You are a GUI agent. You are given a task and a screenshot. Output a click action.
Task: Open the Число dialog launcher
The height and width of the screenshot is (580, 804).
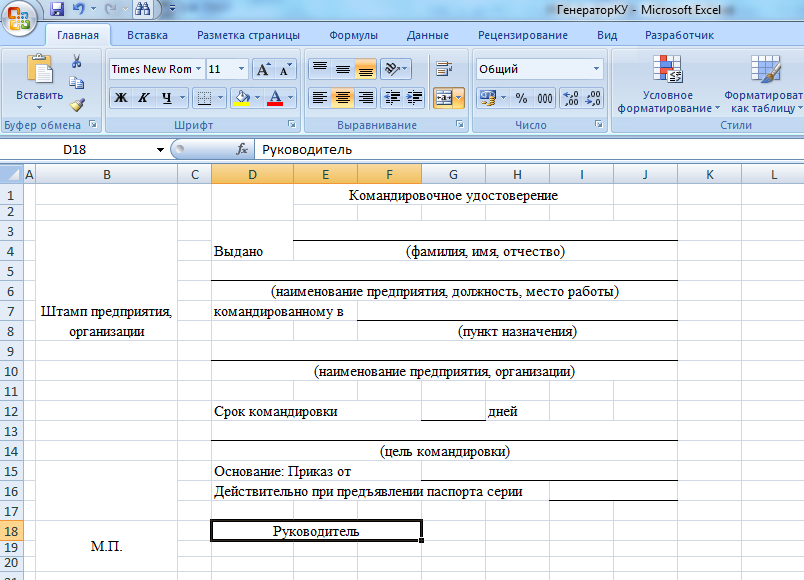point(598,124)
